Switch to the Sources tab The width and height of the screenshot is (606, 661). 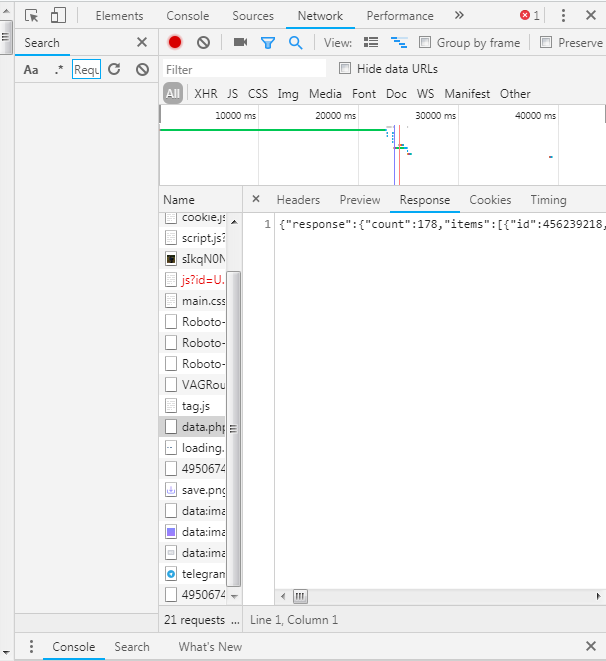(x=253, y=16)
